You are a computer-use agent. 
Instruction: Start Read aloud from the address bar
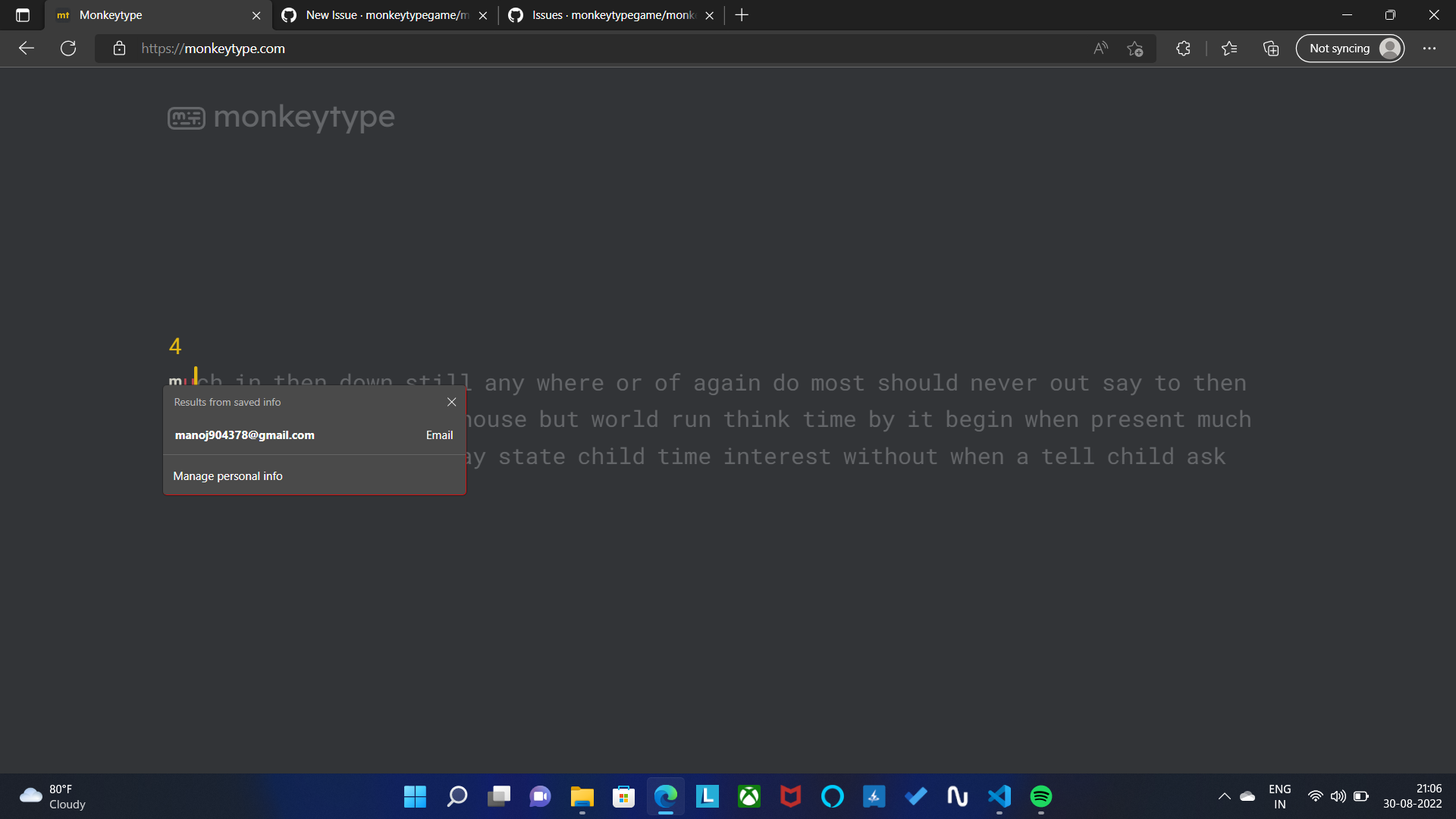1100,48
